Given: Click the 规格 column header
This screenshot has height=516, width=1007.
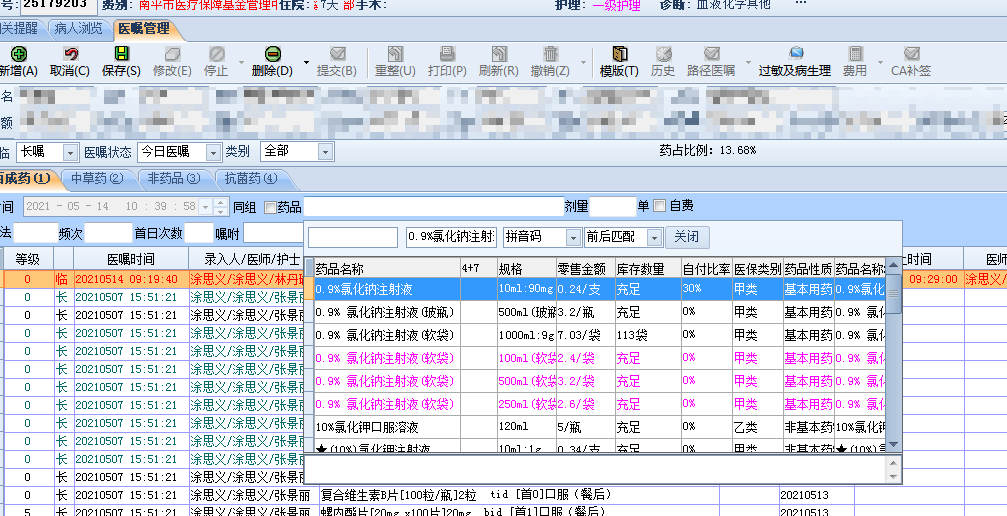Looking at the screenshot, I should 527,269.
